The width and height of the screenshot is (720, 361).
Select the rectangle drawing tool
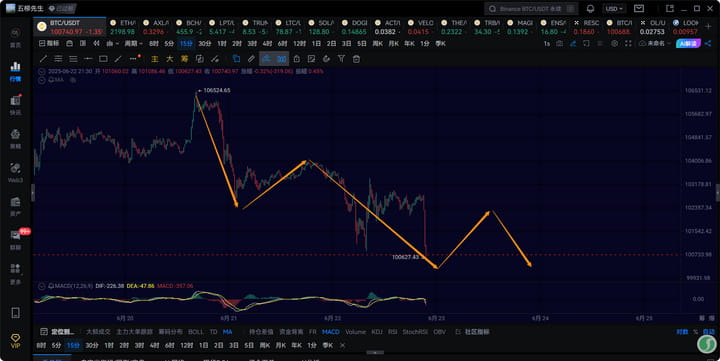pyautogui.click(x=103, y=59)
